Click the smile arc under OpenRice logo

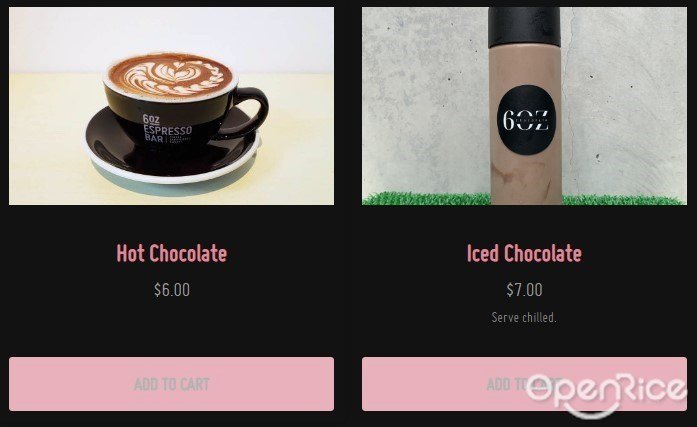point(591,409)
